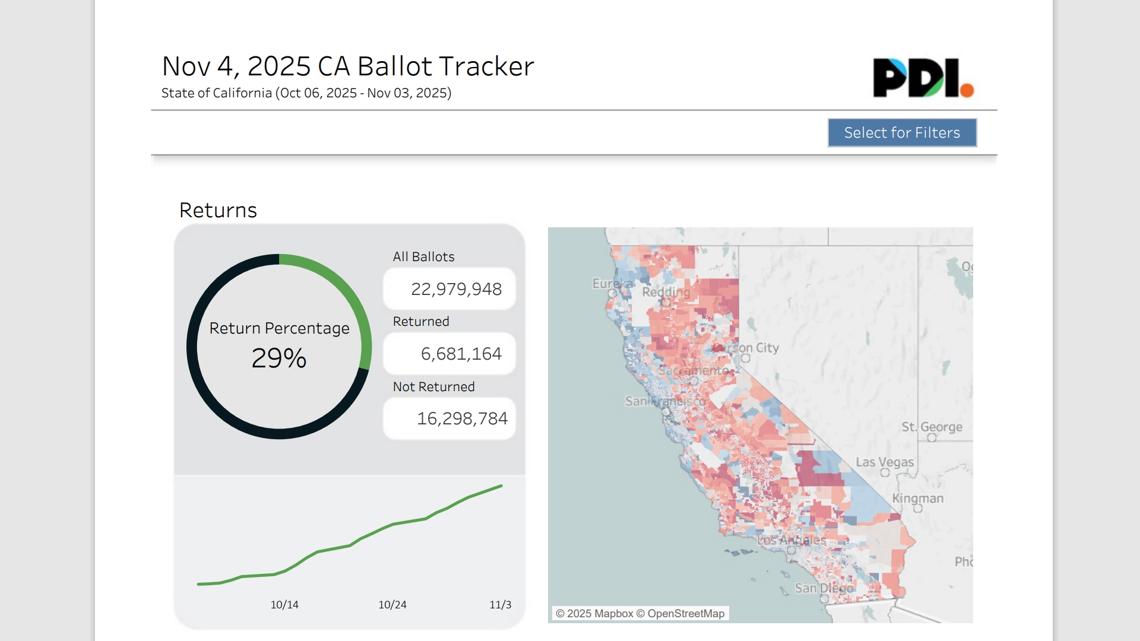1140x641 pixels.
Task: Expand the Returns section header
Action: [x=218, y=210]
